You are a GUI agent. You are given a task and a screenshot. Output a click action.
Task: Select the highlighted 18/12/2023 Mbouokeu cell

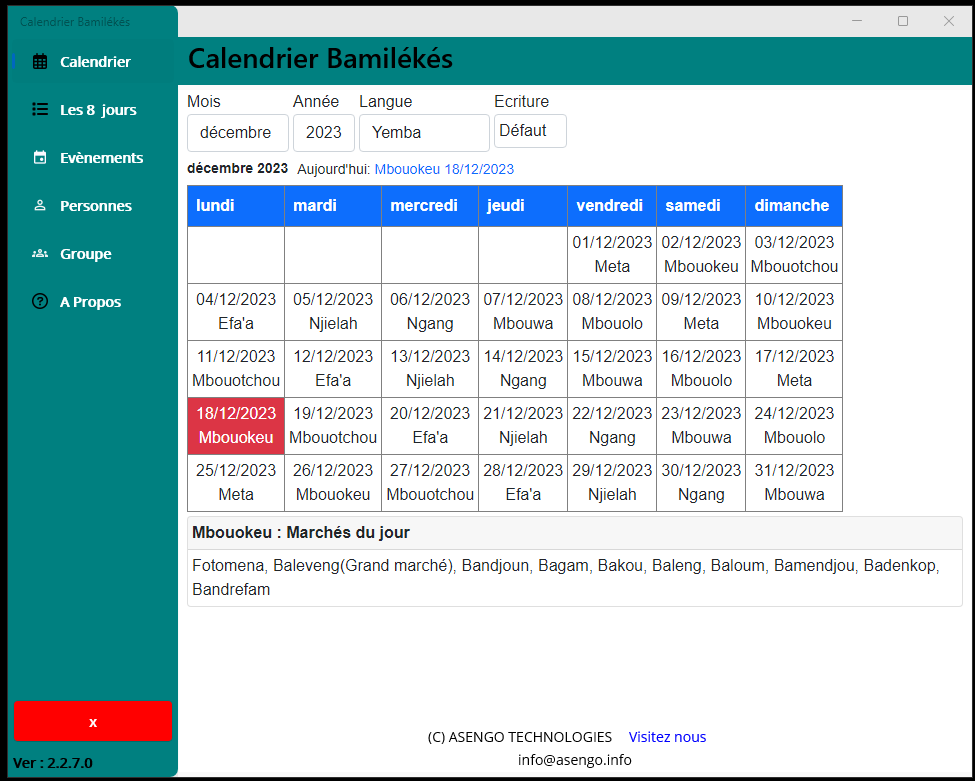[x=236, y=426]
